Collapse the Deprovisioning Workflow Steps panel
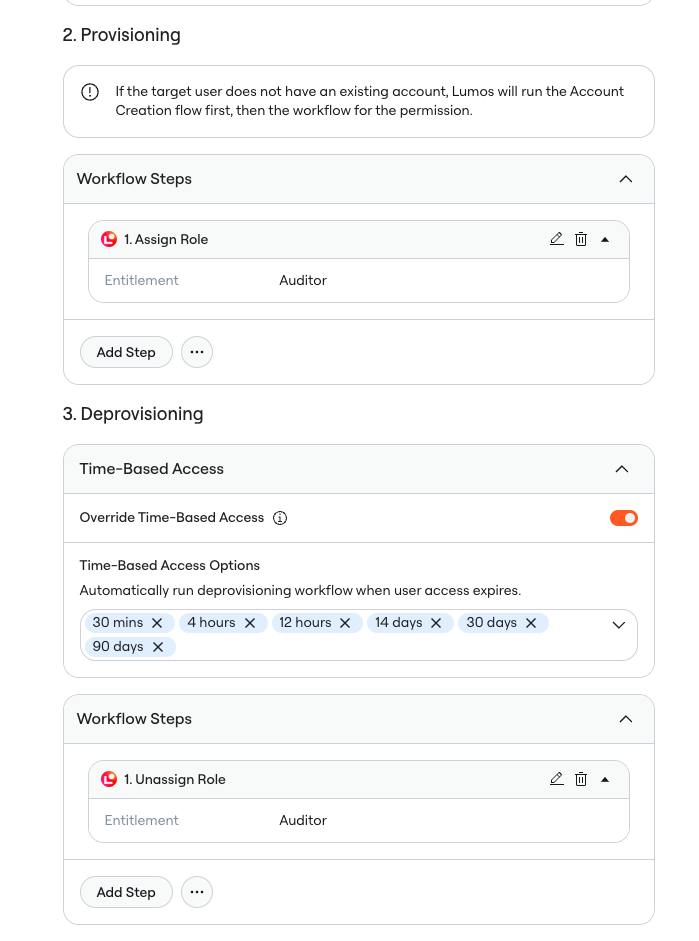Viewport: 699px width, 941px height. (x=626, y=719)
